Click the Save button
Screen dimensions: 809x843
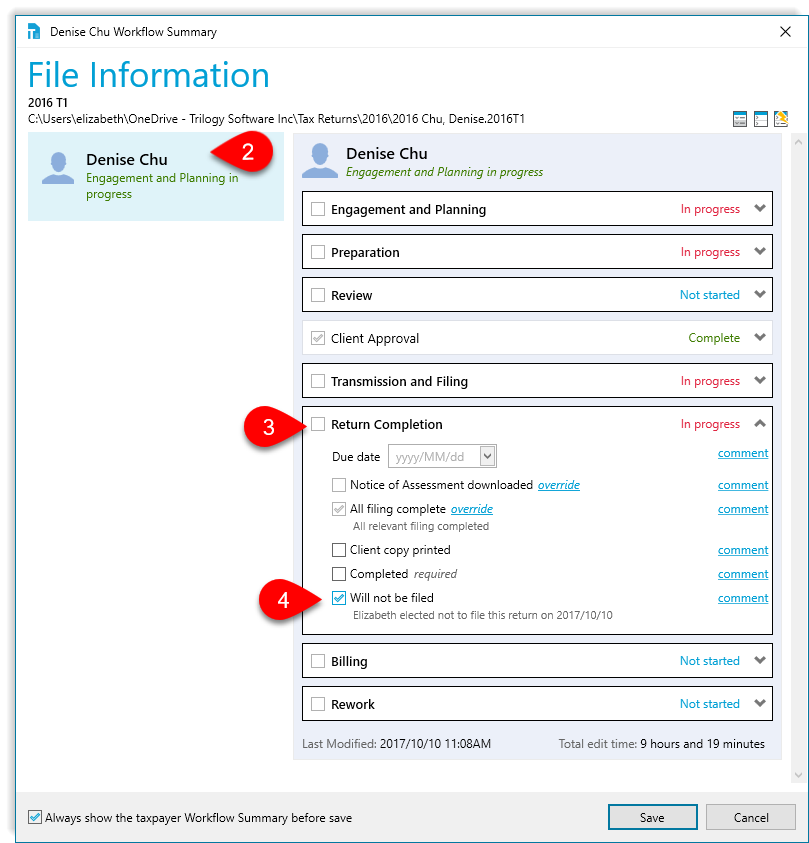[653, 817]
